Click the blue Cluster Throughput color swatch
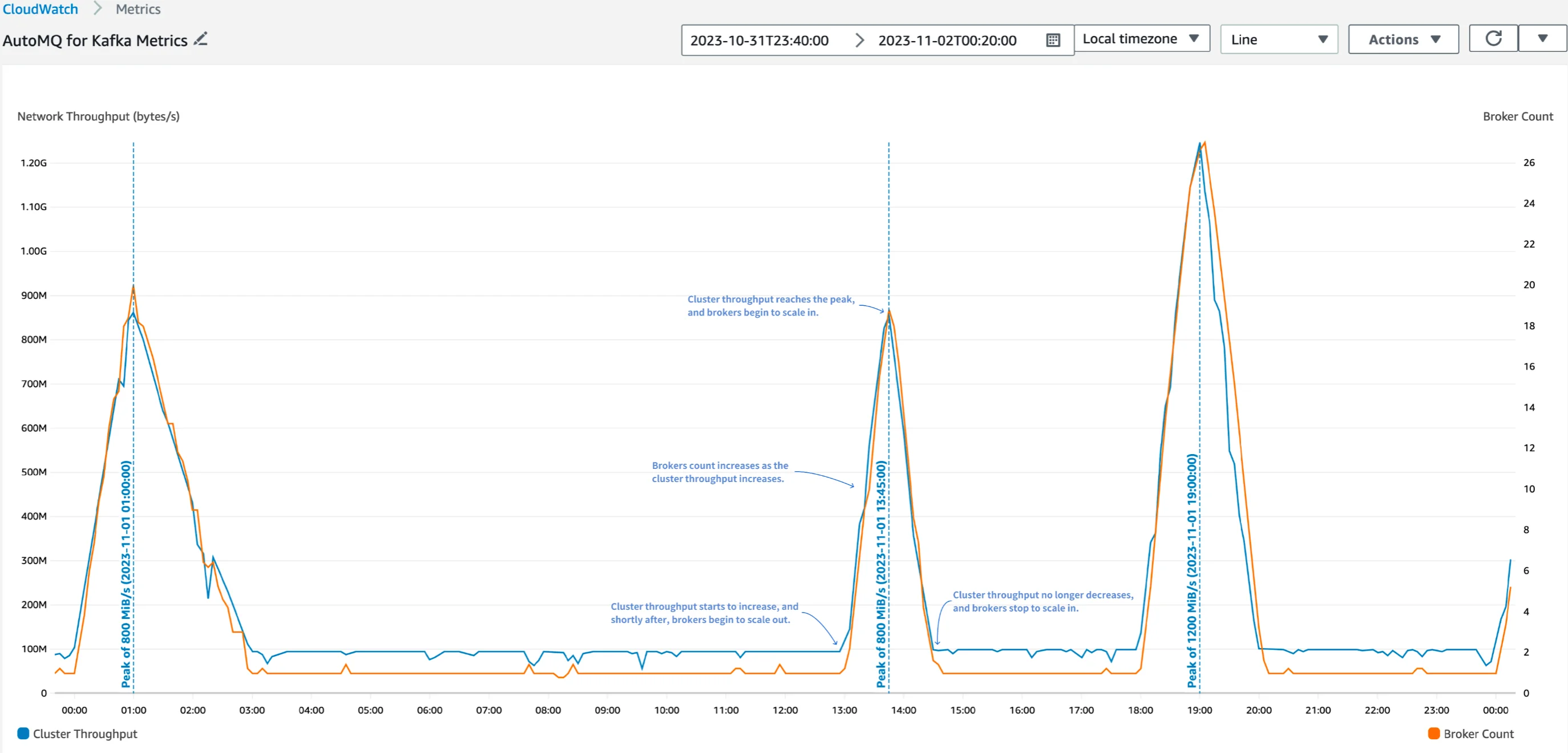The width and height of the screenshot is (1568, 753). tap(23, 733)
